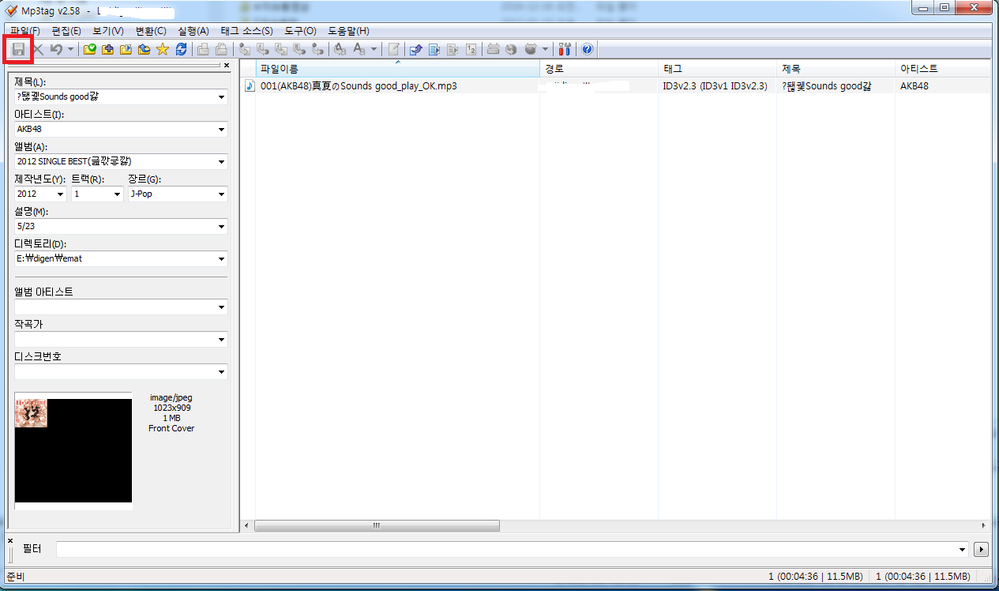Expand the Undo history dropdown arrow
Screen dimensions: 999x591
coord(71,49)
